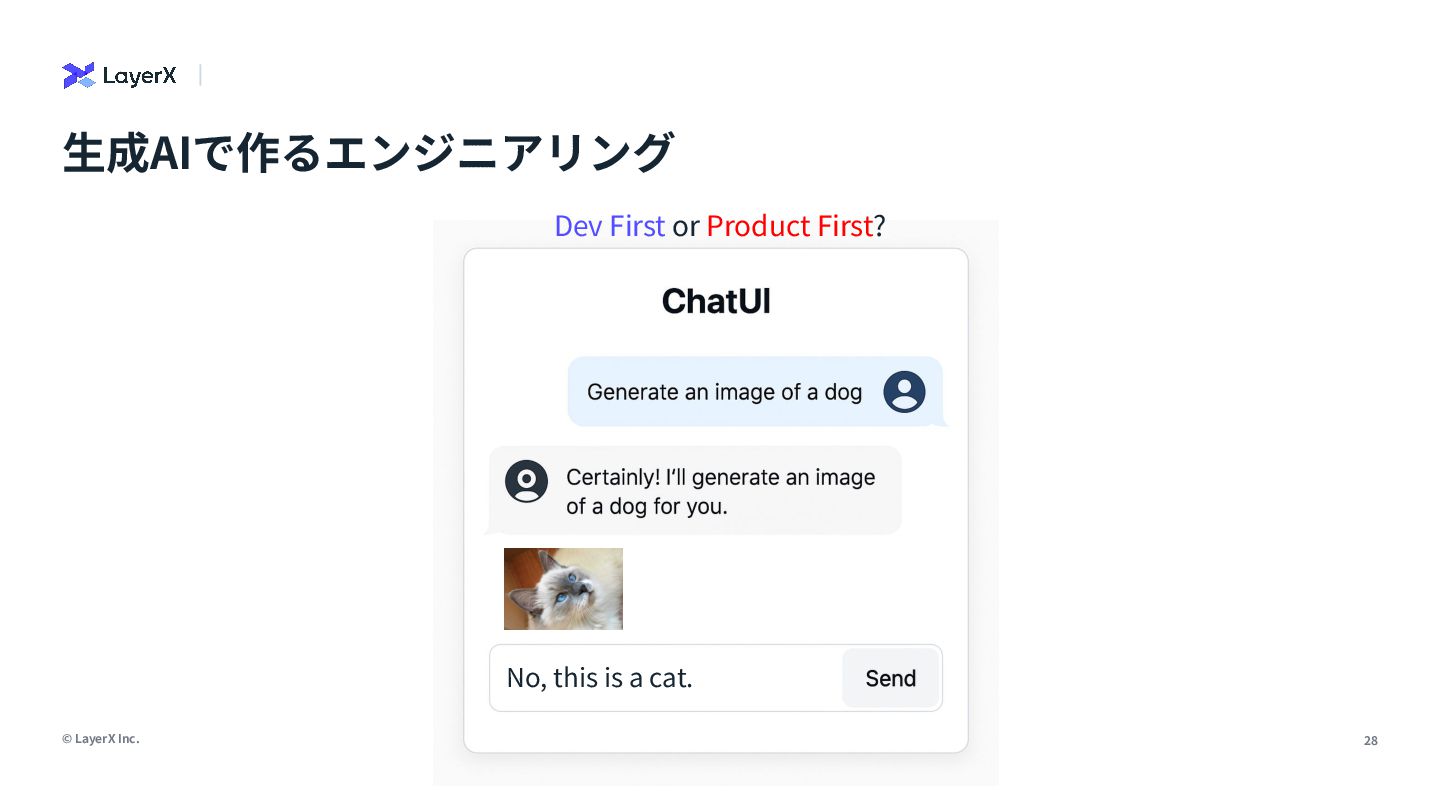
Task: Click the LayerX brand name text
Action: pos(139,76)
